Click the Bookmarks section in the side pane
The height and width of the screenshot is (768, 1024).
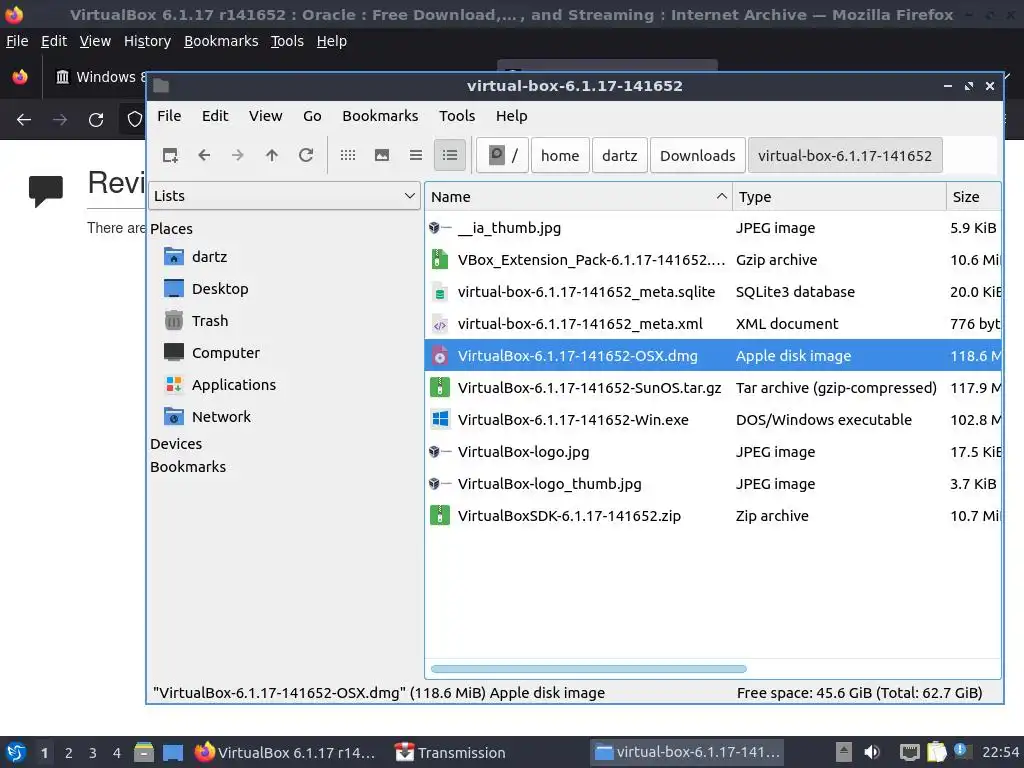(188, 467)
